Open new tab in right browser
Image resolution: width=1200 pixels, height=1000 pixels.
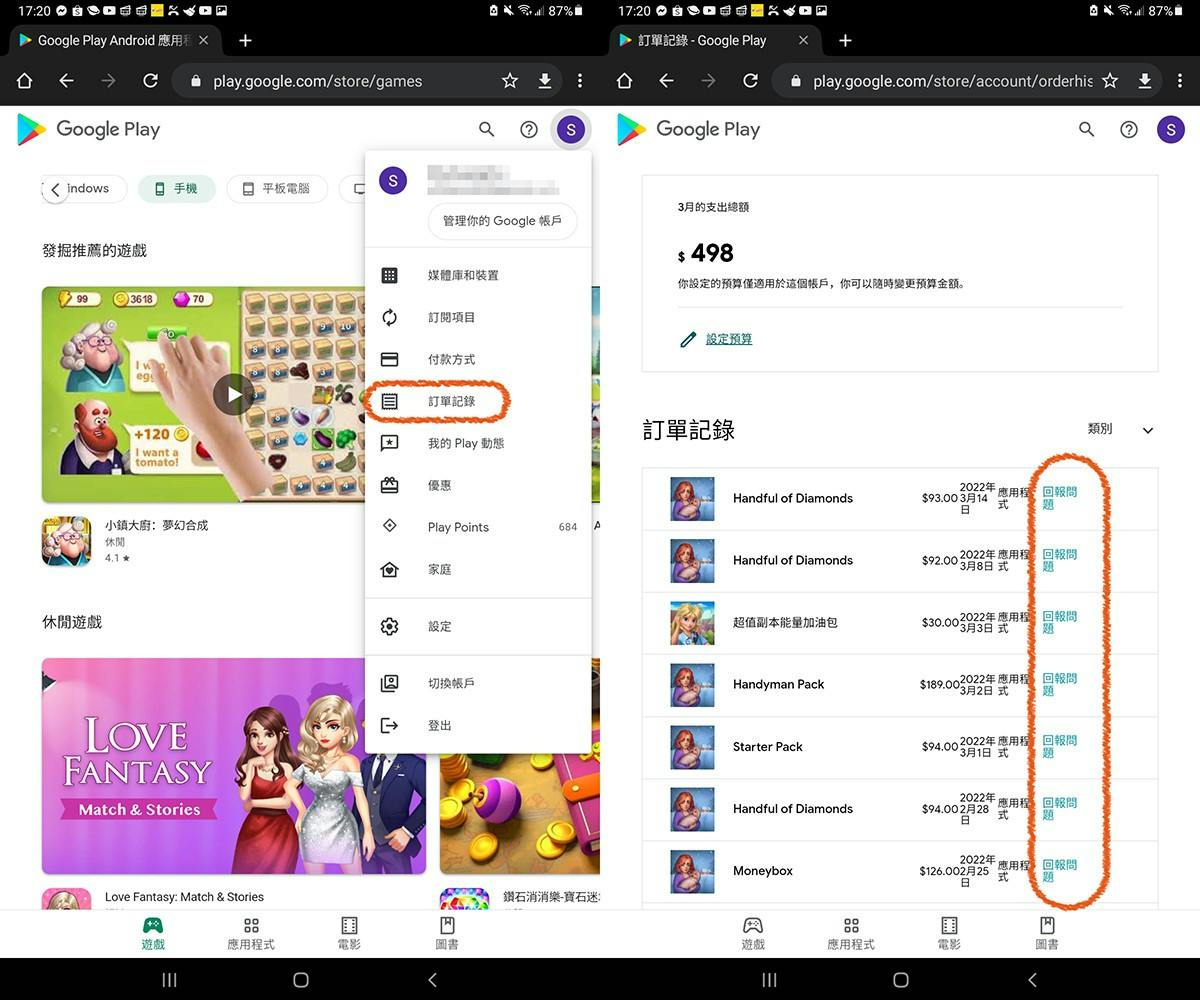click(x=845, y=41)
